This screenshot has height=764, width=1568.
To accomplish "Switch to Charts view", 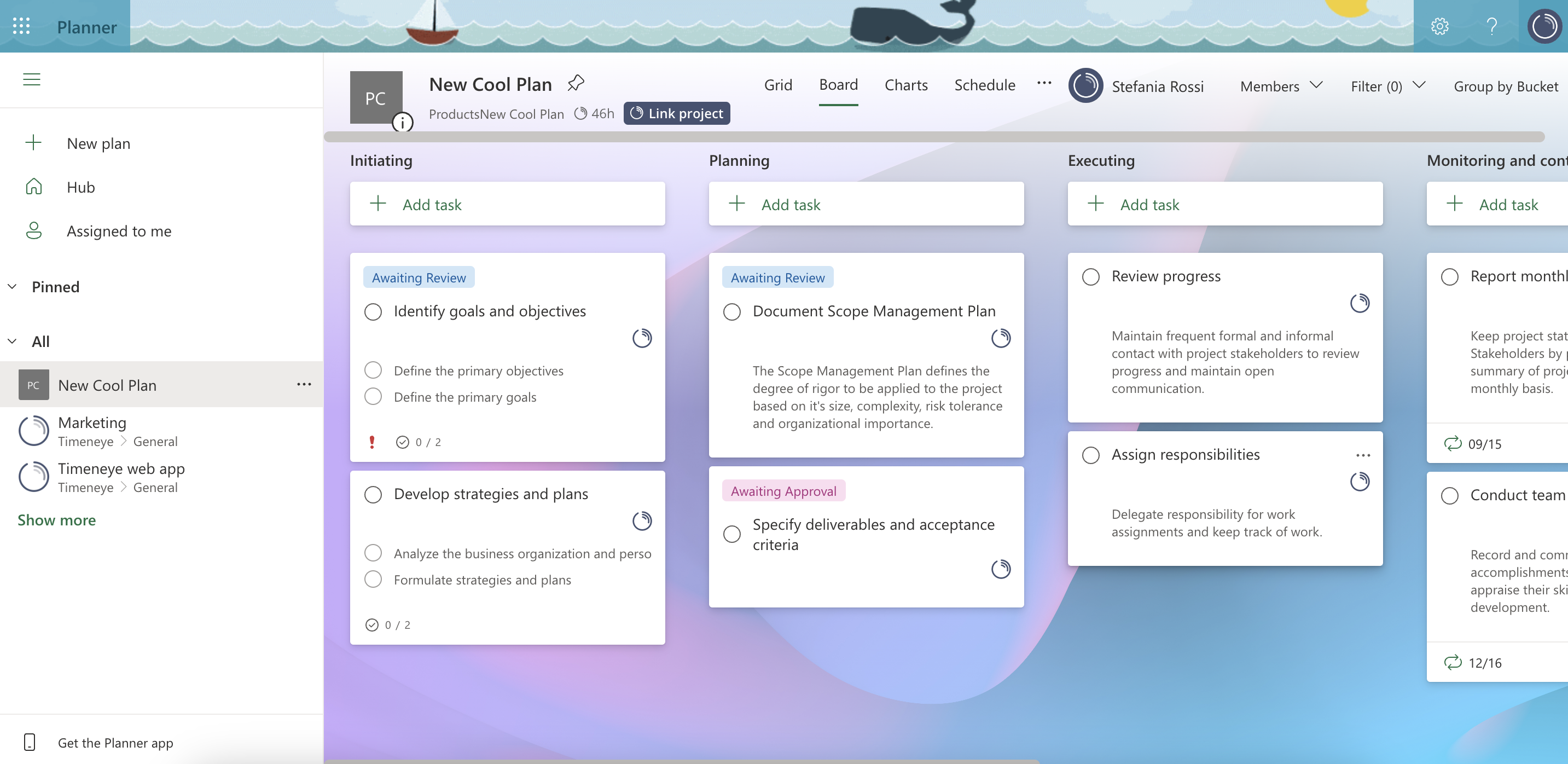I will coord(905,85).
